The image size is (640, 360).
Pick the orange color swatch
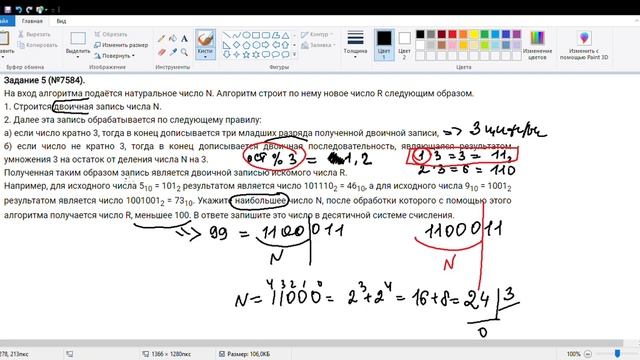coord(463,35)
